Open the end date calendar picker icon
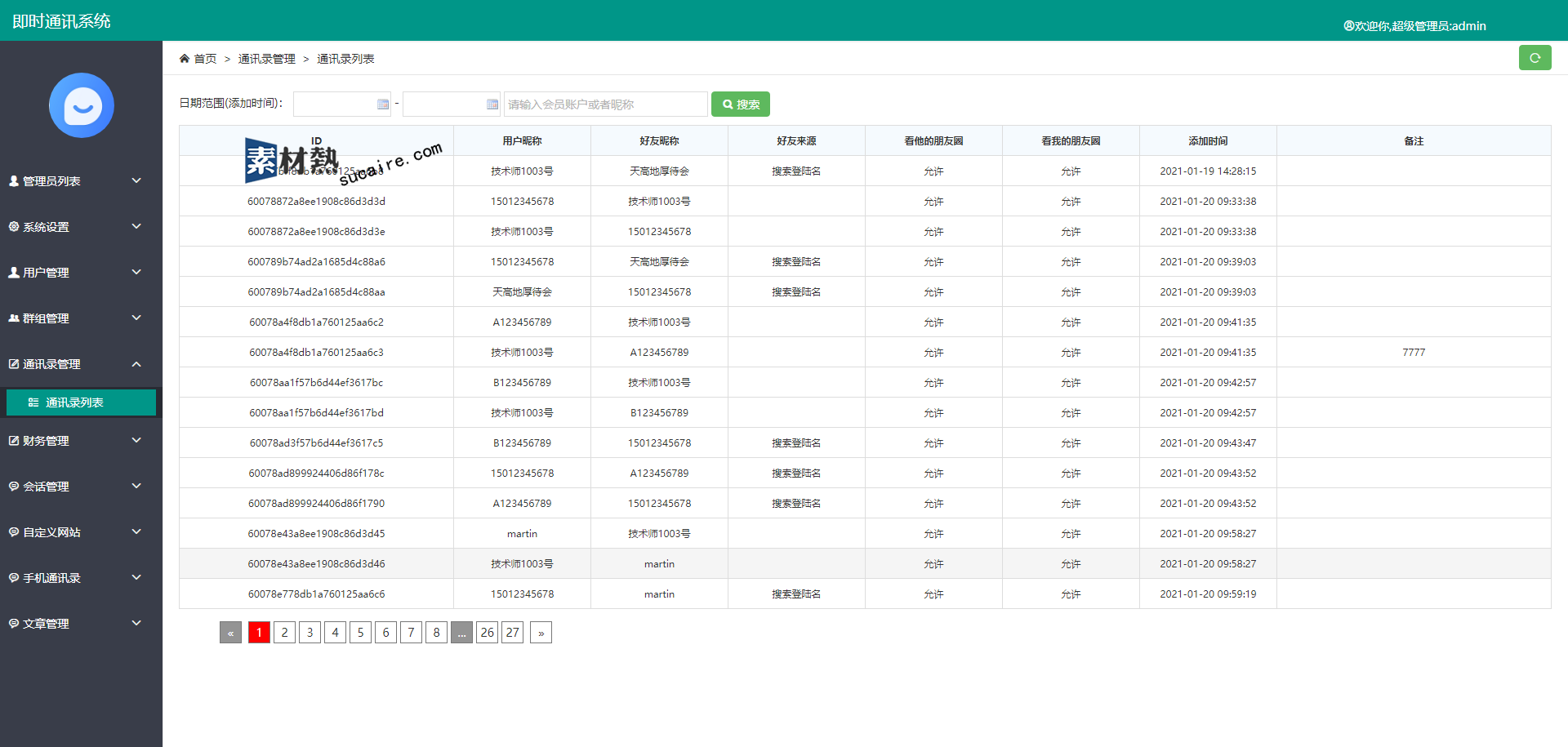Screen dimensions: 1568x747 click(492, 104)
